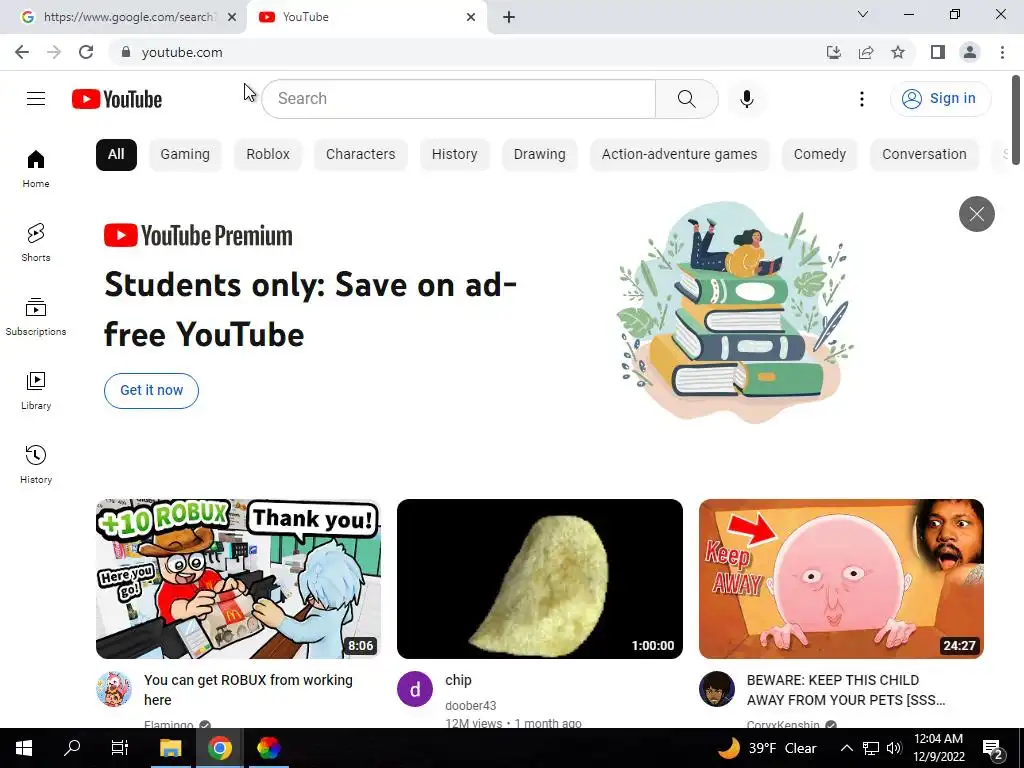1024x768 pixels.
Task: Open Chrome three-dot menu
Action: point(1002,52)
